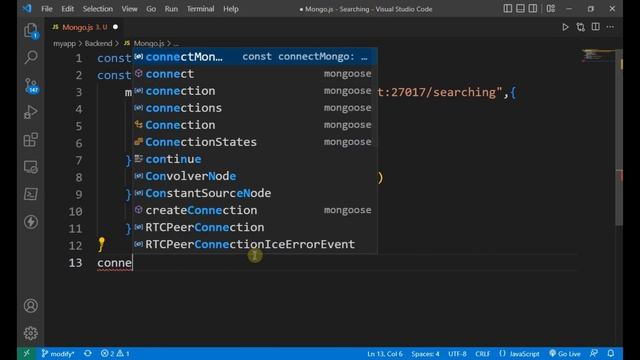Image resolution: width=640 pixels, height=360 pixels.
Task: Open the Go menu
Action: pyautogui.click(x=151, y=9)
